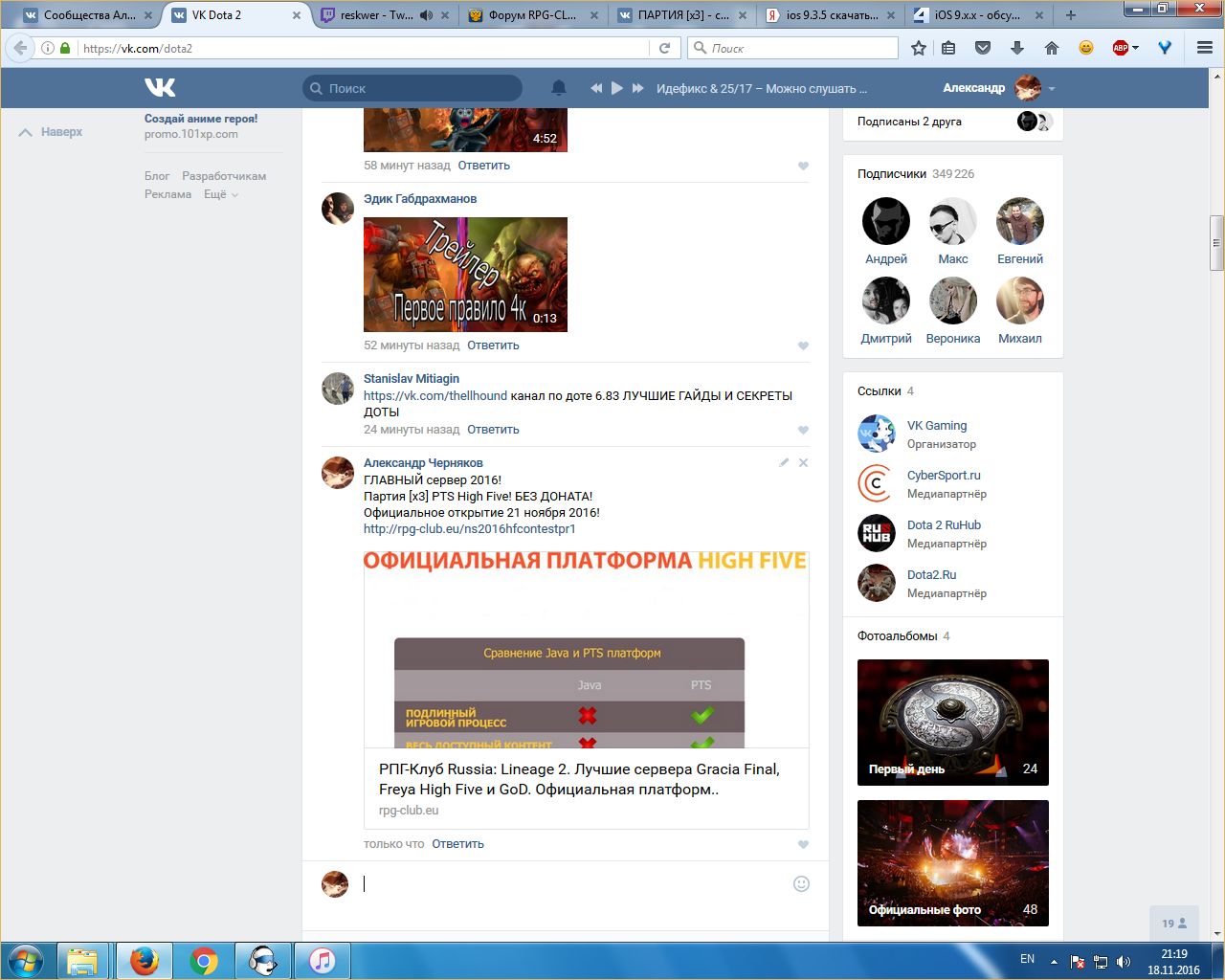Like the только что comment

point(803,845)
